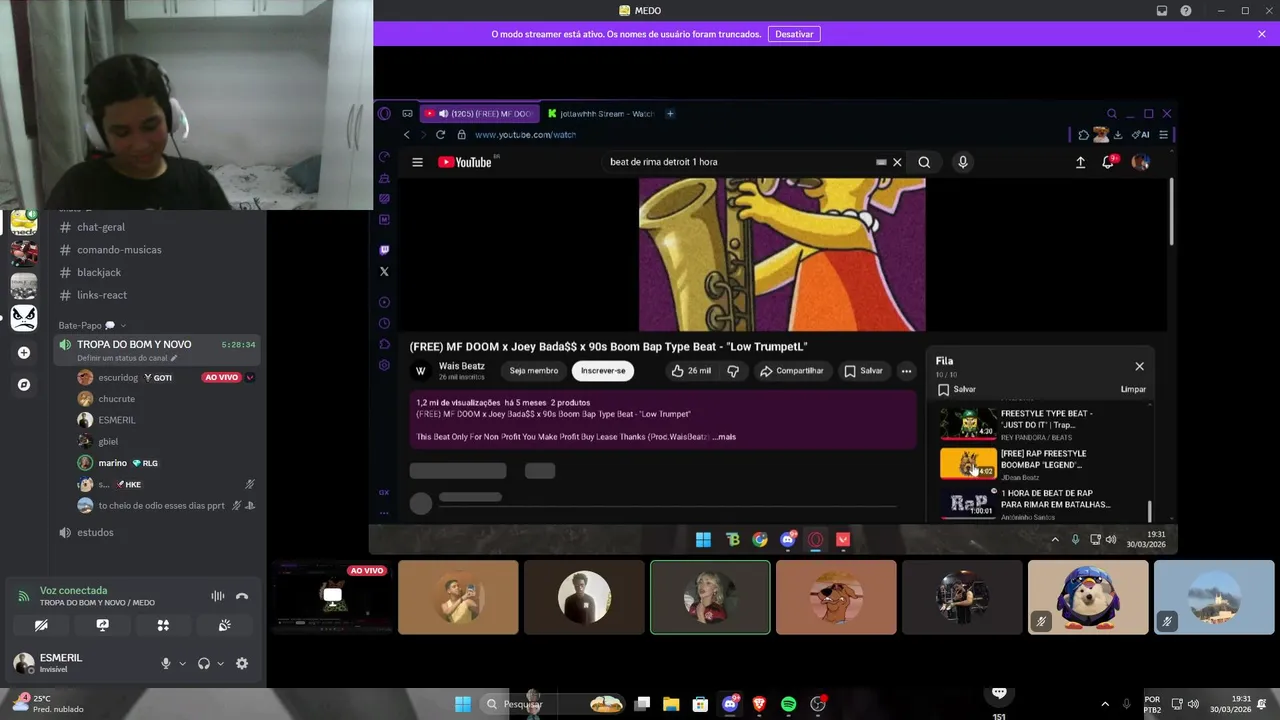The width and height of the screenshot is (1280, 720).
Task: Deafen Discord audio with the headphone icon
Action: [204, 663]
